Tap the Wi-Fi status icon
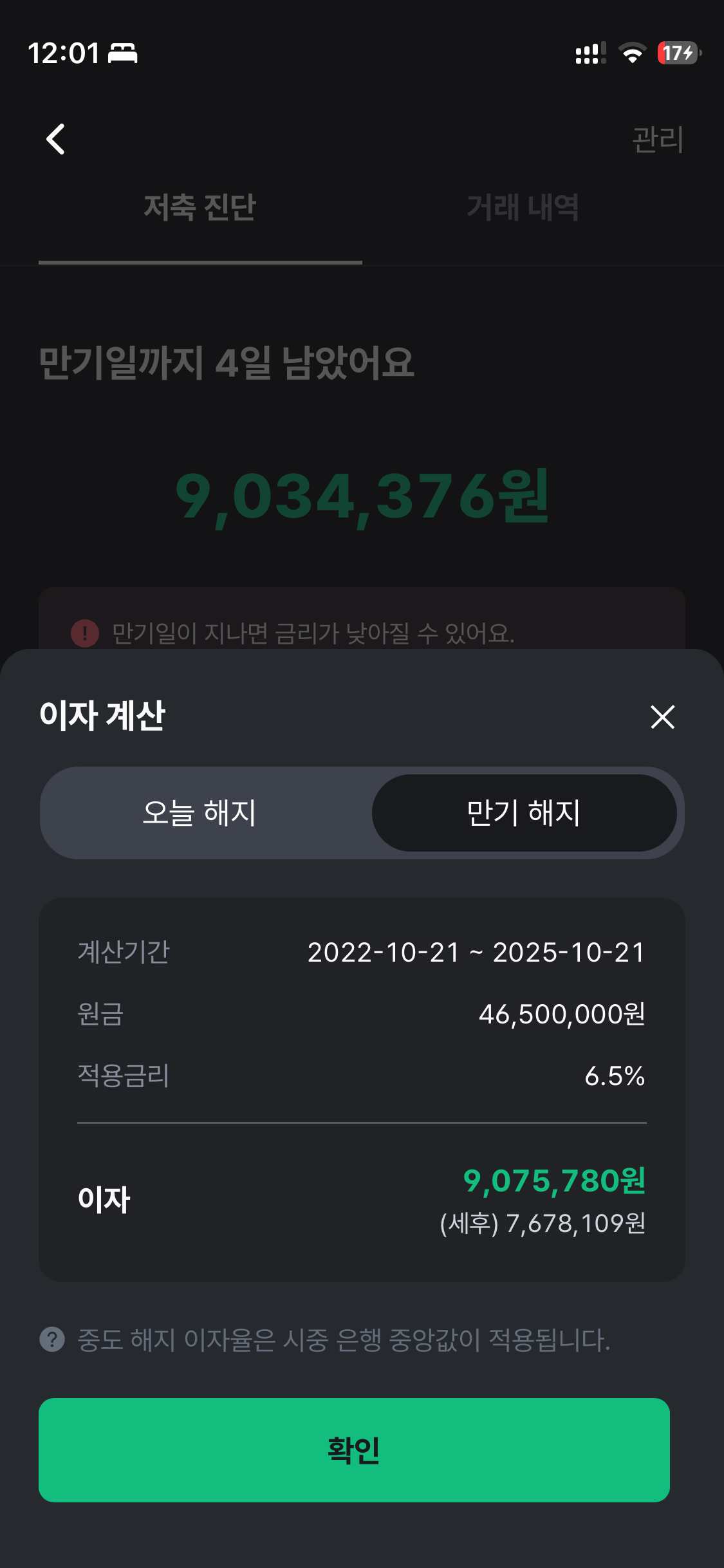724x1568 pixels. pos(632,53)
